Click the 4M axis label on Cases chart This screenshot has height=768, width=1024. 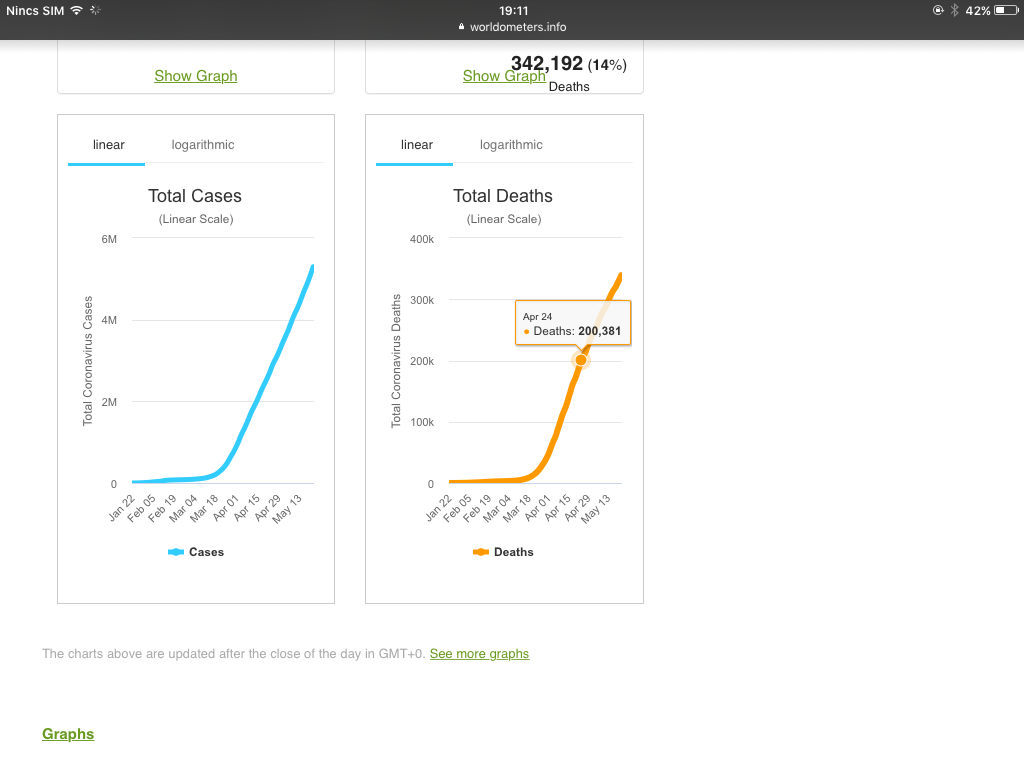(109, 321)
